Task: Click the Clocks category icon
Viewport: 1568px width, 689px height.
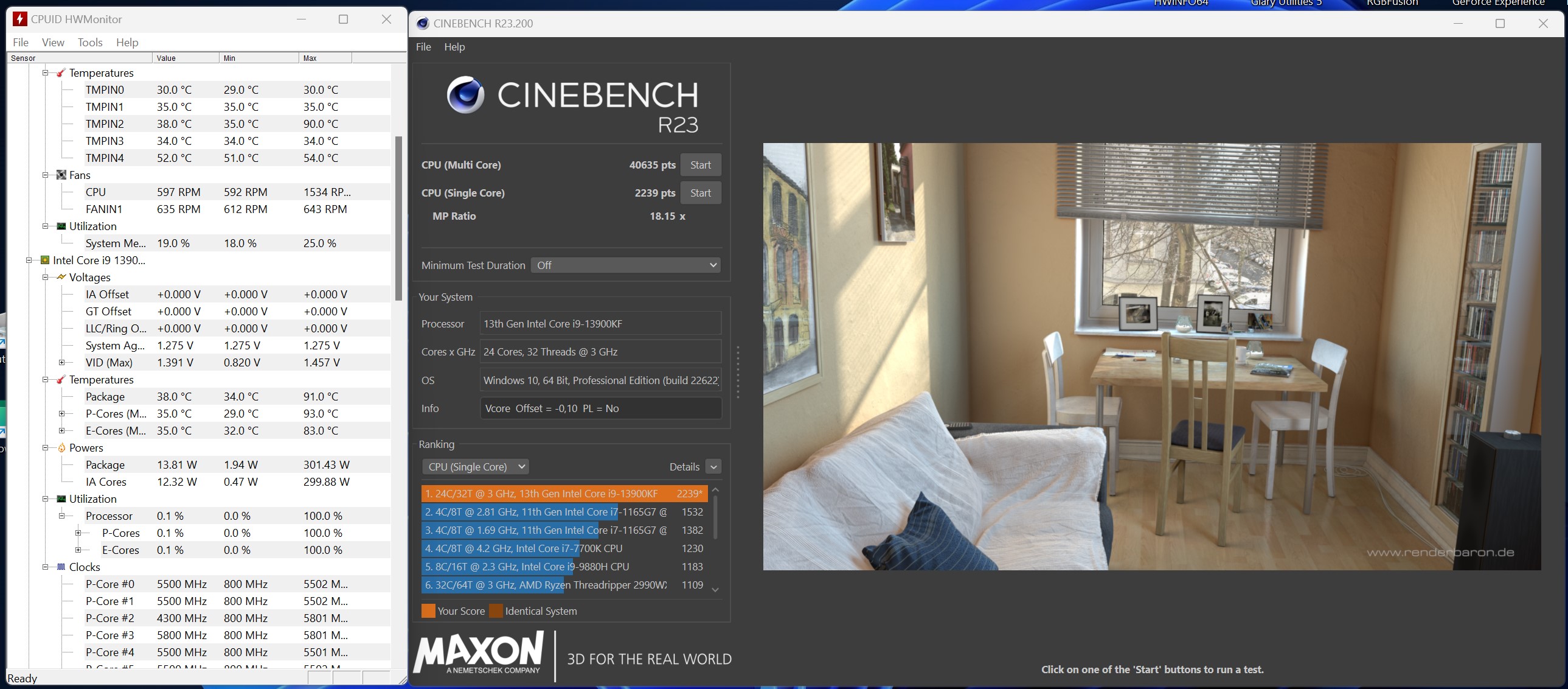Action: click(61, 567)
